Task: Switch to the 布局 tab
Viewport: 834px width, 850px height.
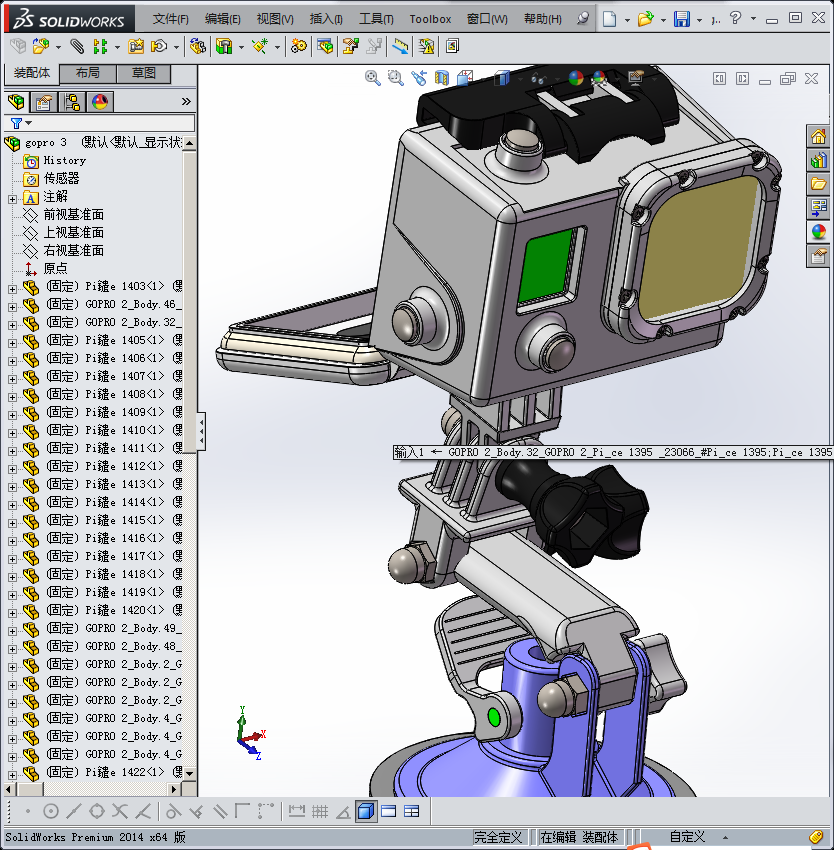Action: click(88, 73)
